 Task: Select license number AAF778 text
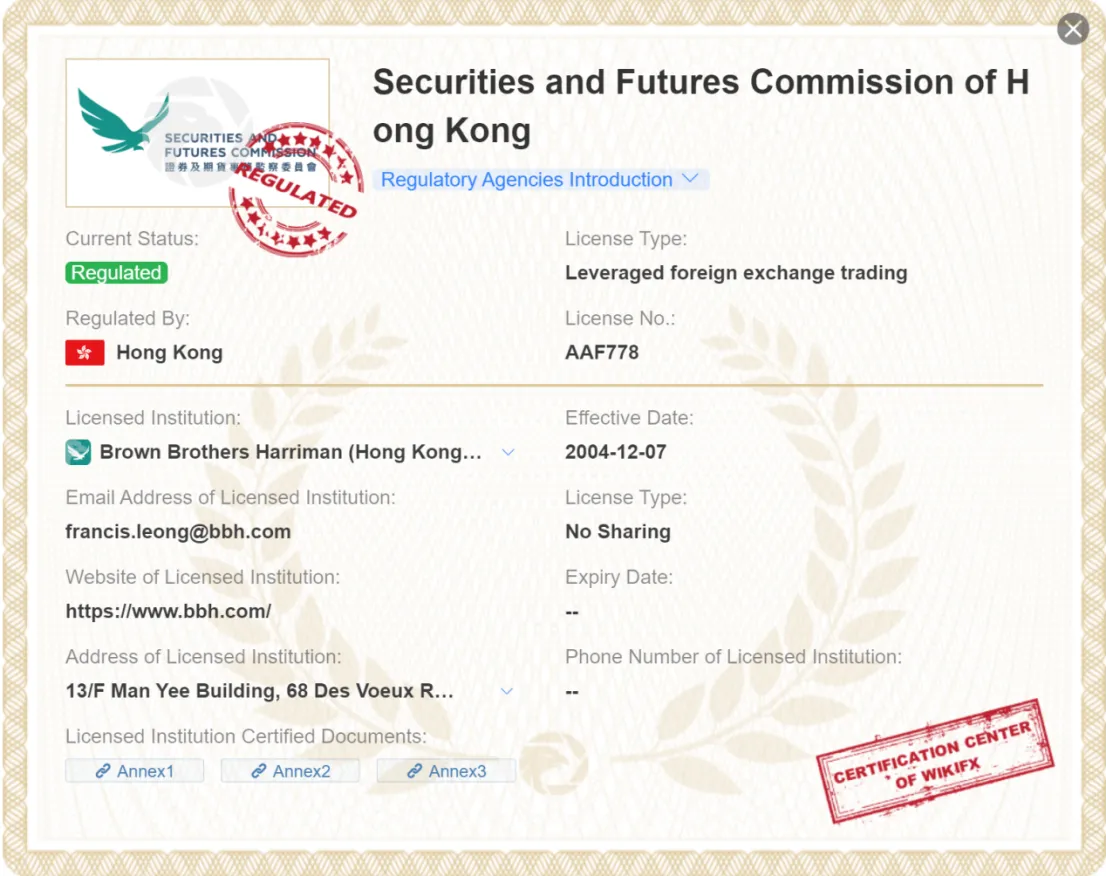[x=602, y=352]
